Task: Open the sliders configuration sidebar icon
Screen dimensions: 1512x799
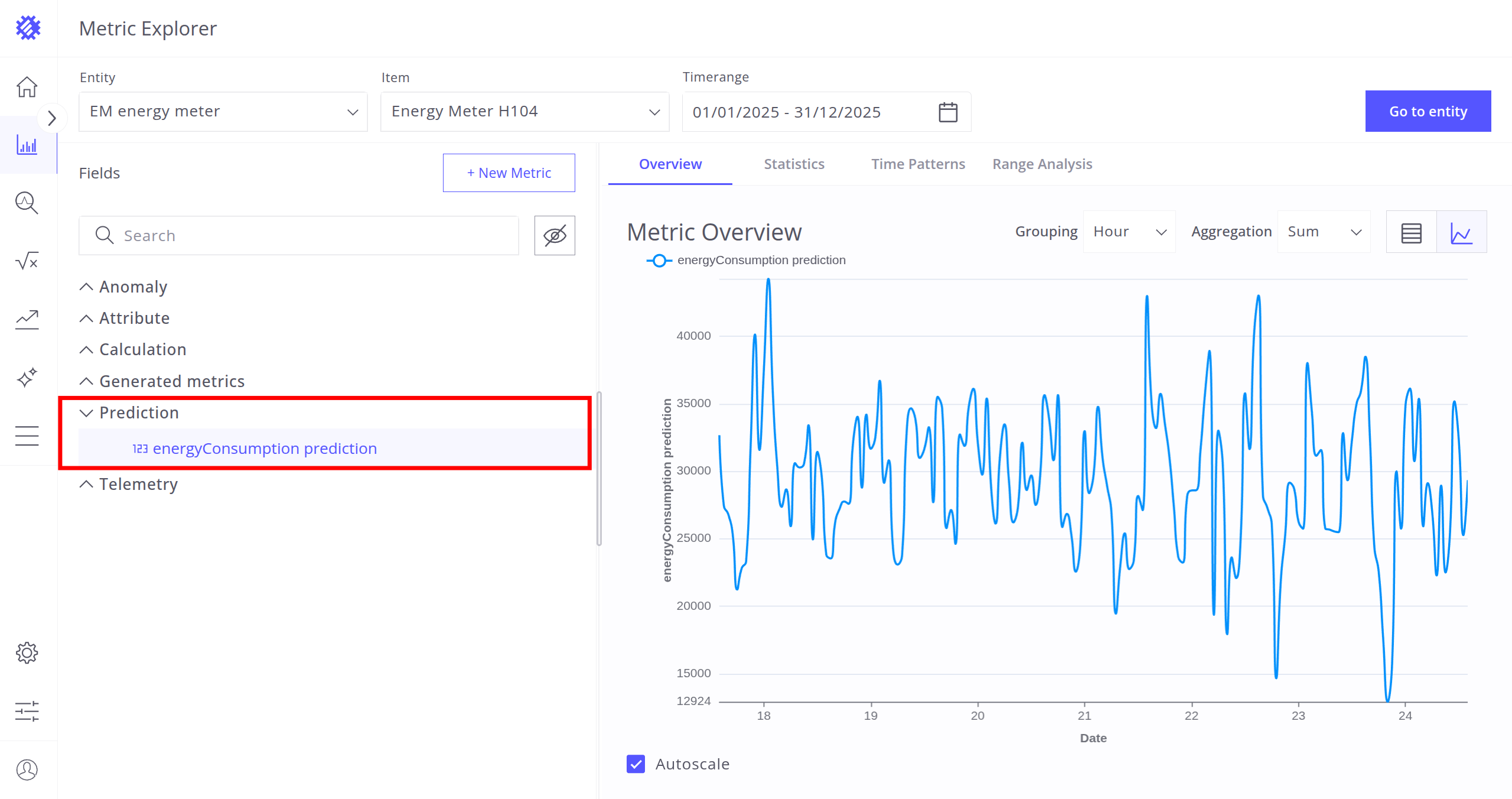Action: click(x=27, y=711)
